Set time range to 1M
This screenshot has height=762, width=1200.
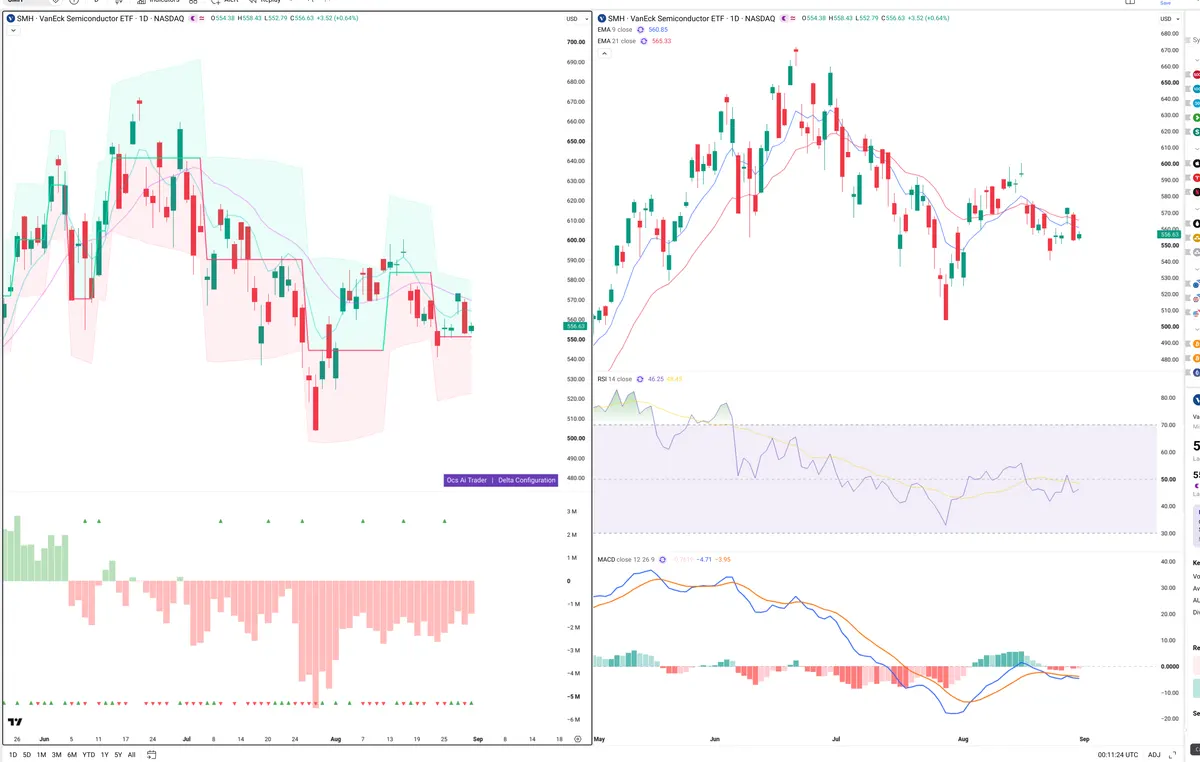[42, 755]
